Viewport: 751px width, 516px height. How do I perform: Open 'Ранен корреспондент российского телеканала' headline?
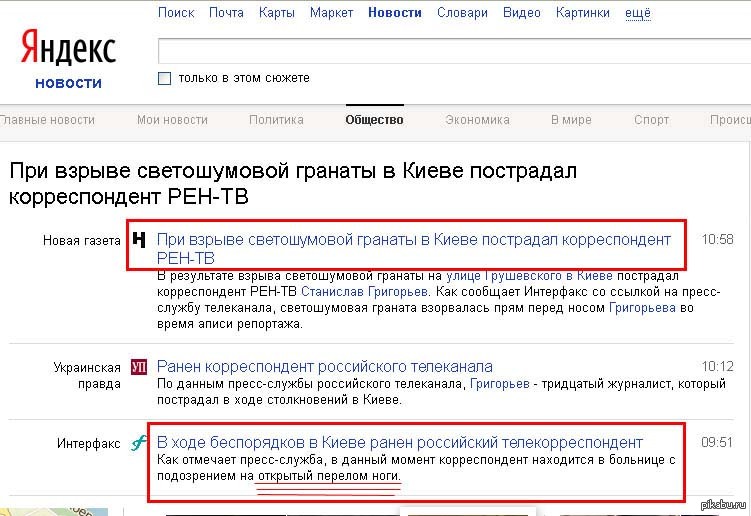[x=324, y=367]
